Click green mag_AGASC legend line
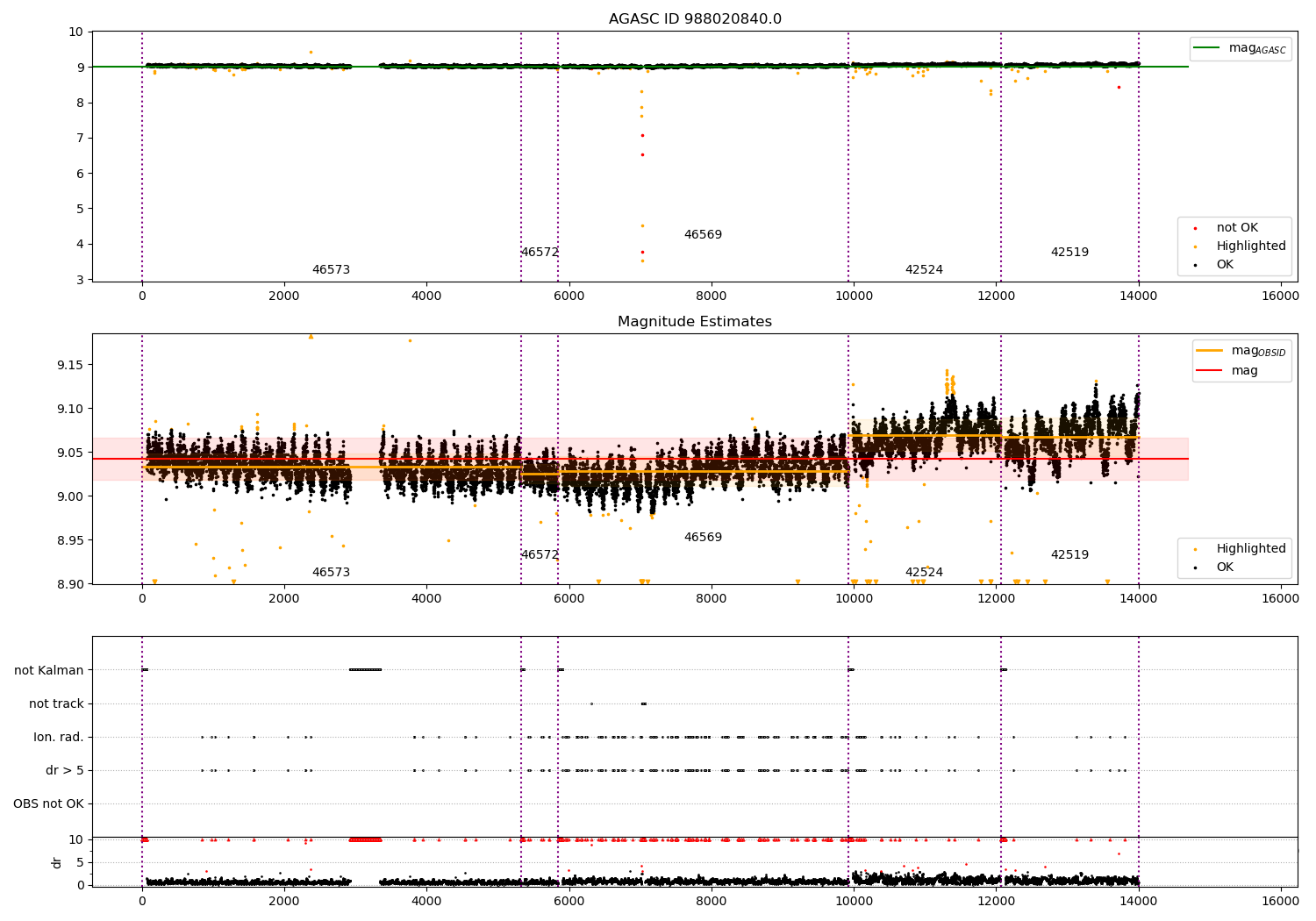The image size is (1316, 921). (x=1207, y=48)
